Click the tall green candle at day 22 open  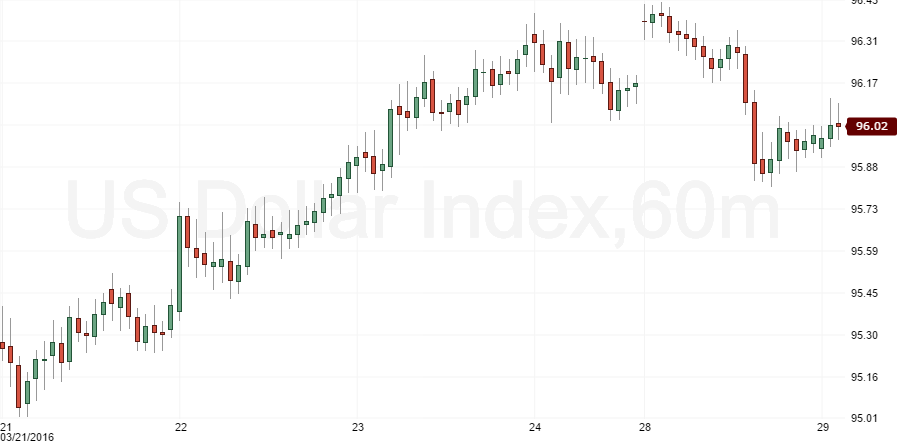point(179,263)
